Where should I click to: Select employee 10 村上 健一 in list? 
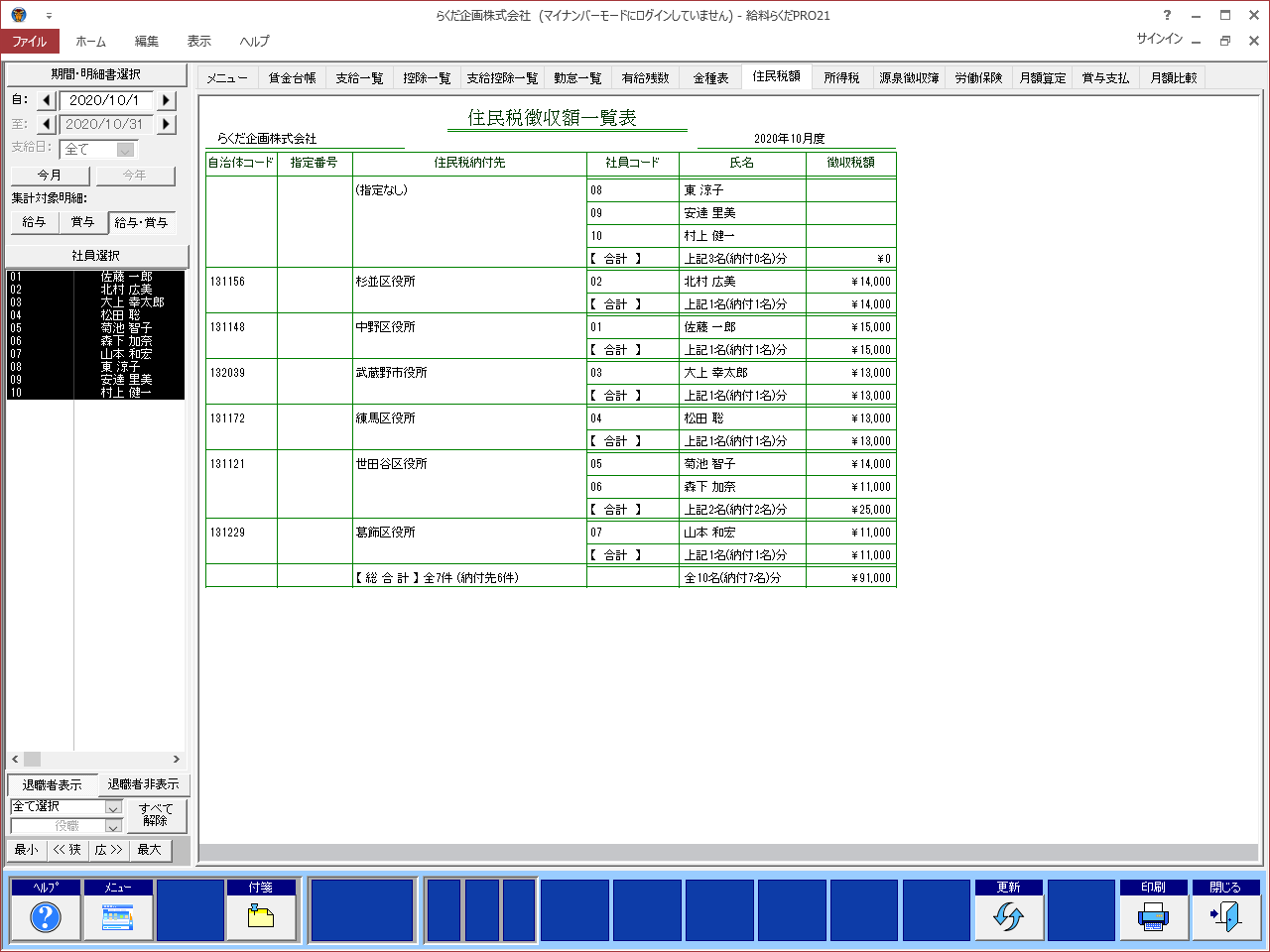[x=95, y=393]
